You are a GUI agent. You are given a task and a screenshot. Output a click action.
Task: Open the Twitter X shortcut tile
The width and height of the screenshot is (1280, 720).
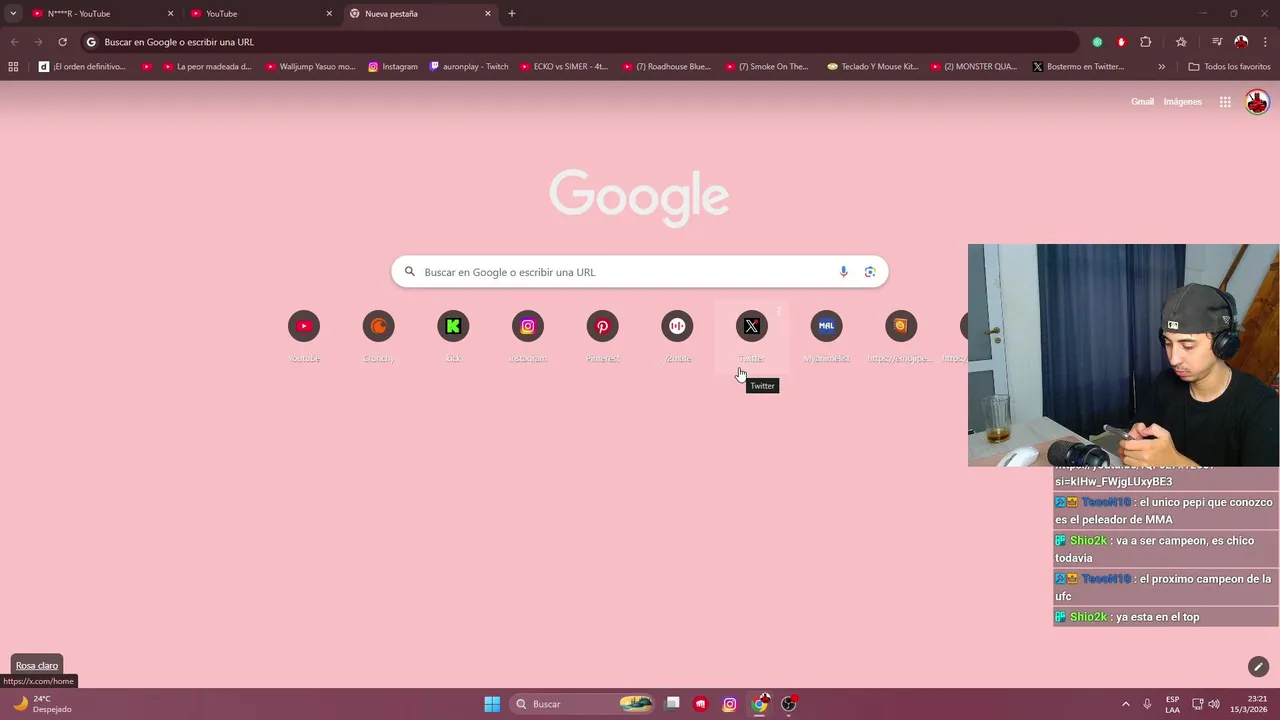(x=752, y=336)
